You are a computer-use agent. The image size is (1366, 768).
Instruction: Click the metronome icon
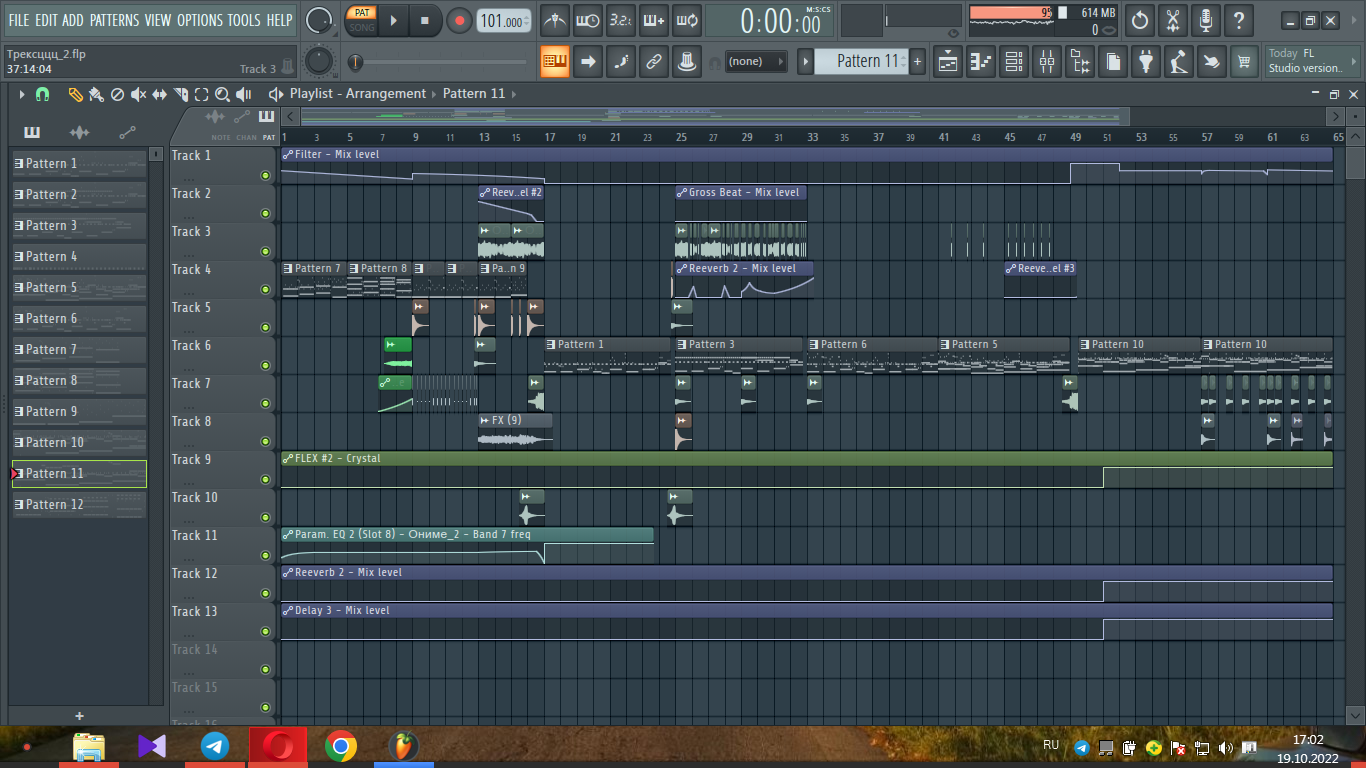point(555,20)
